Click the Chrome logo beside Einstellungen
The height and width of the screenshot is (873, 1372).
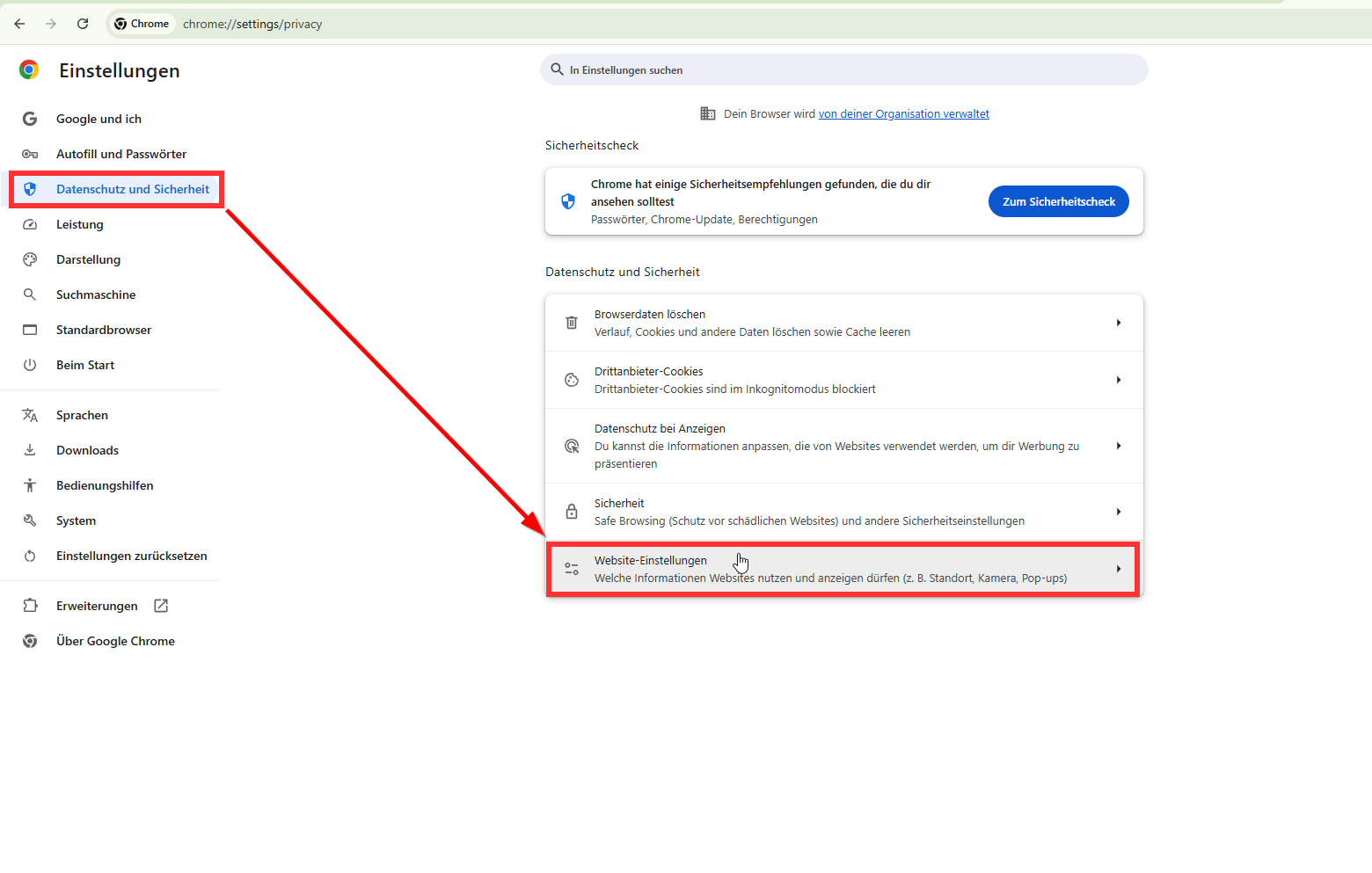[29, 69]
